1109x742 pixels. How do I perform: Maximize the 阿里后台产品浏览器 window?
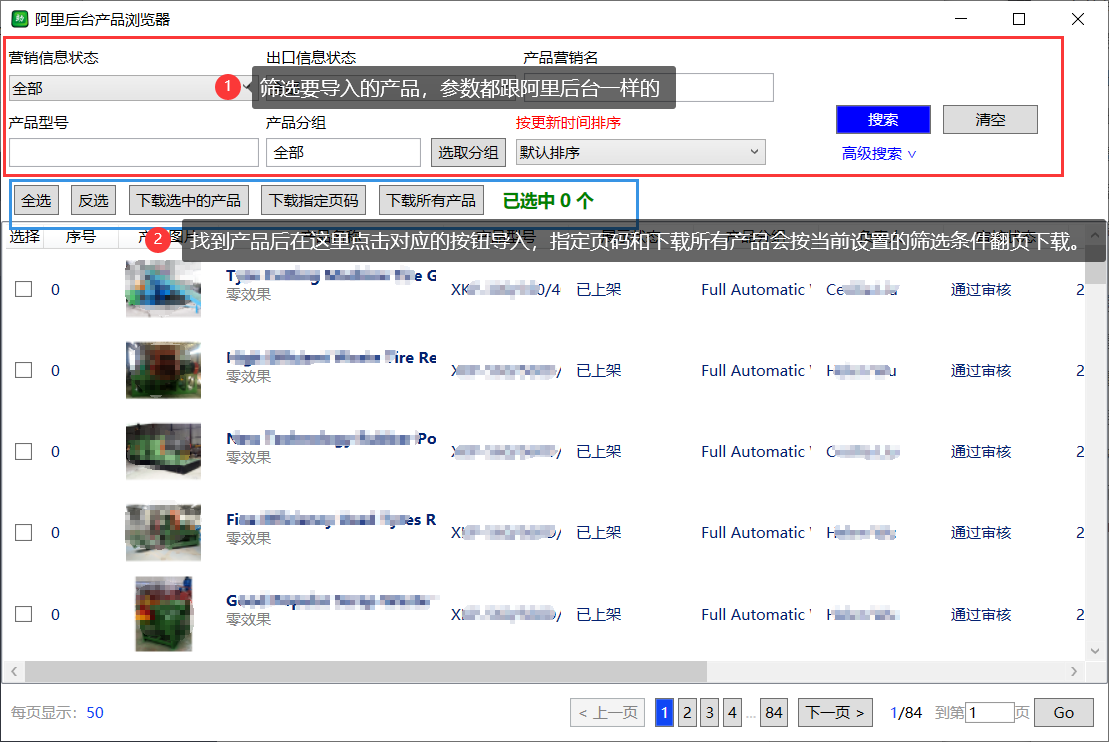click(x=1019, y=19)
